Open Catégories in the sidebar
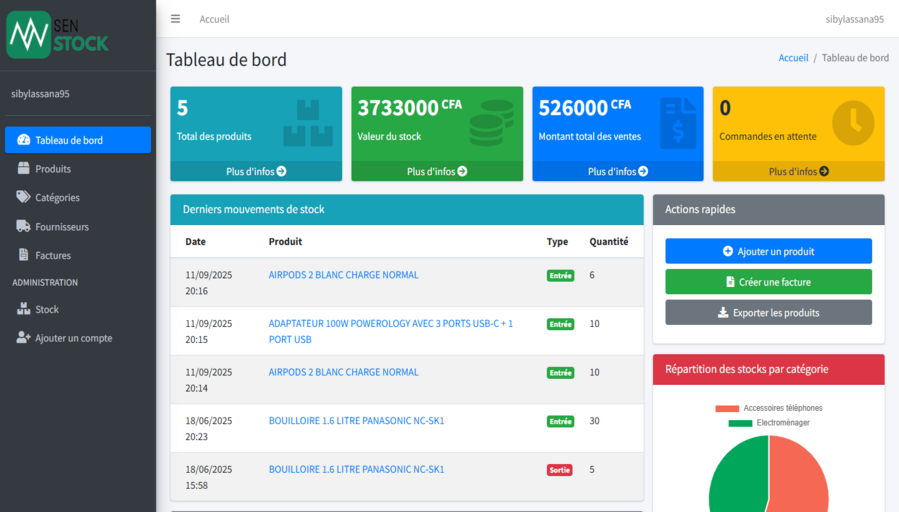The width and height of the screenshot is (899, 512). point(57,198)
